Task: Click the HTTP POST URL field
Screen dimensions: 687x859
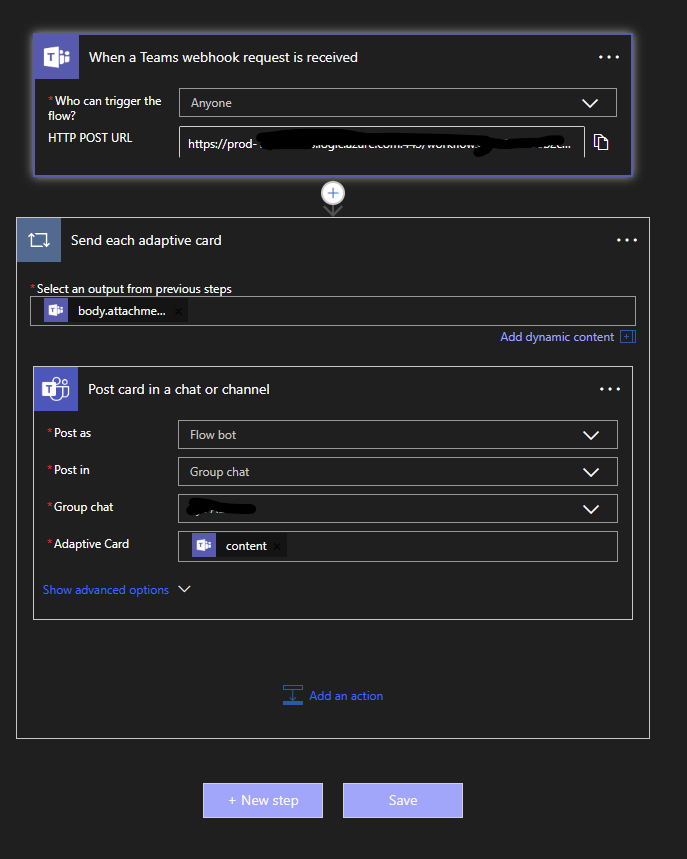Action: 381,142
